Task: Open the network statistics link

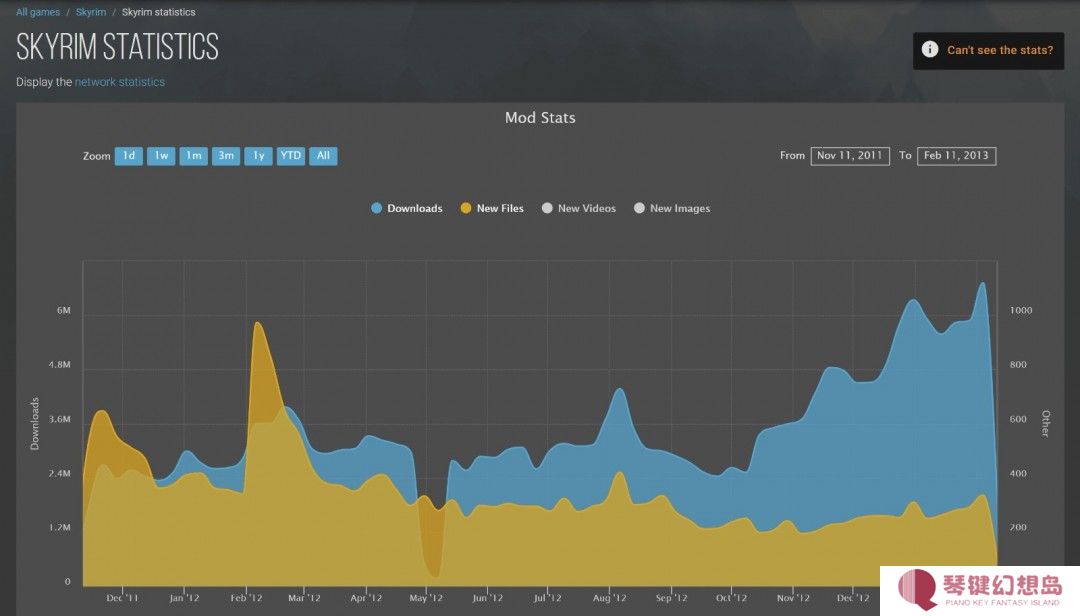Action: point(120,82)
